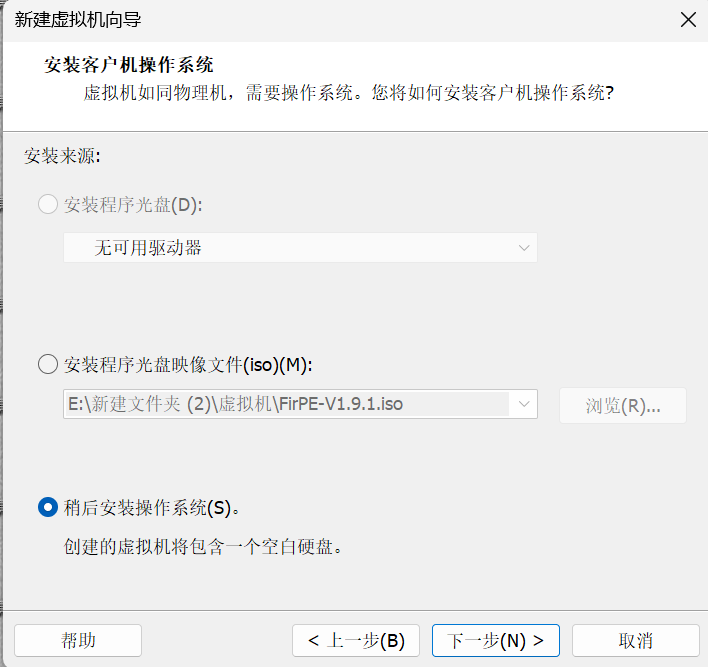Click the 虚拟机如同物理机 subtitle text
The image size is (708, 667).
click(345, 94)
